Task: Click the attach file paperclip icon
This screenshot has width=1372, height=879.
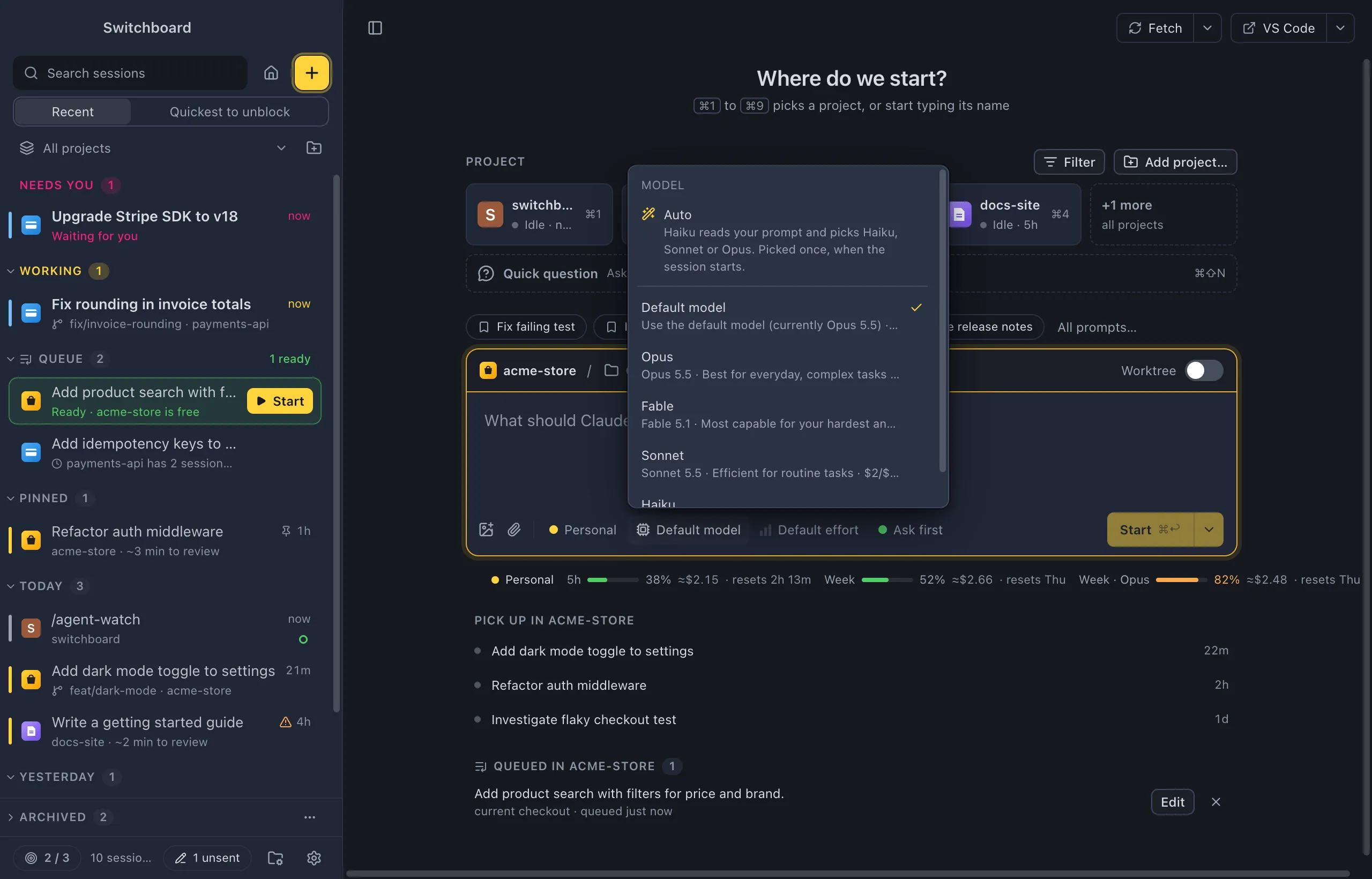Action: tap(513, 530)
